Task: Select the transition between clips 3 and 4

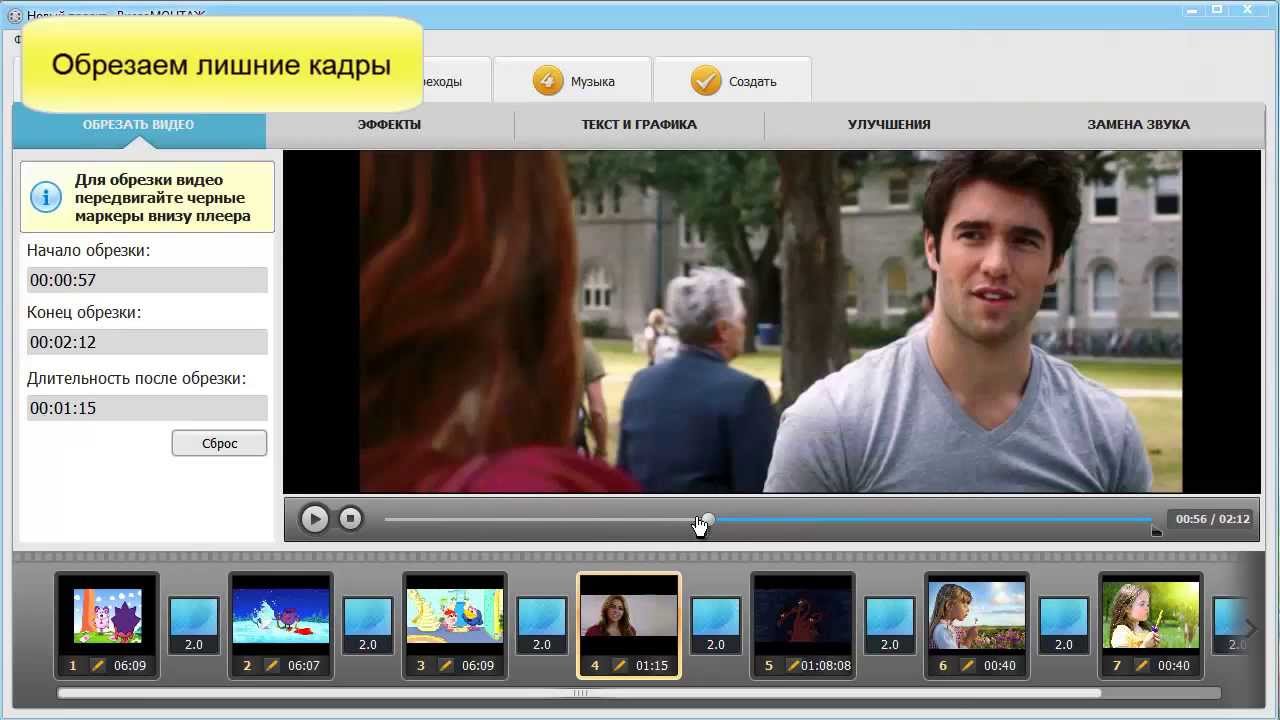Action: pos(542,626)
